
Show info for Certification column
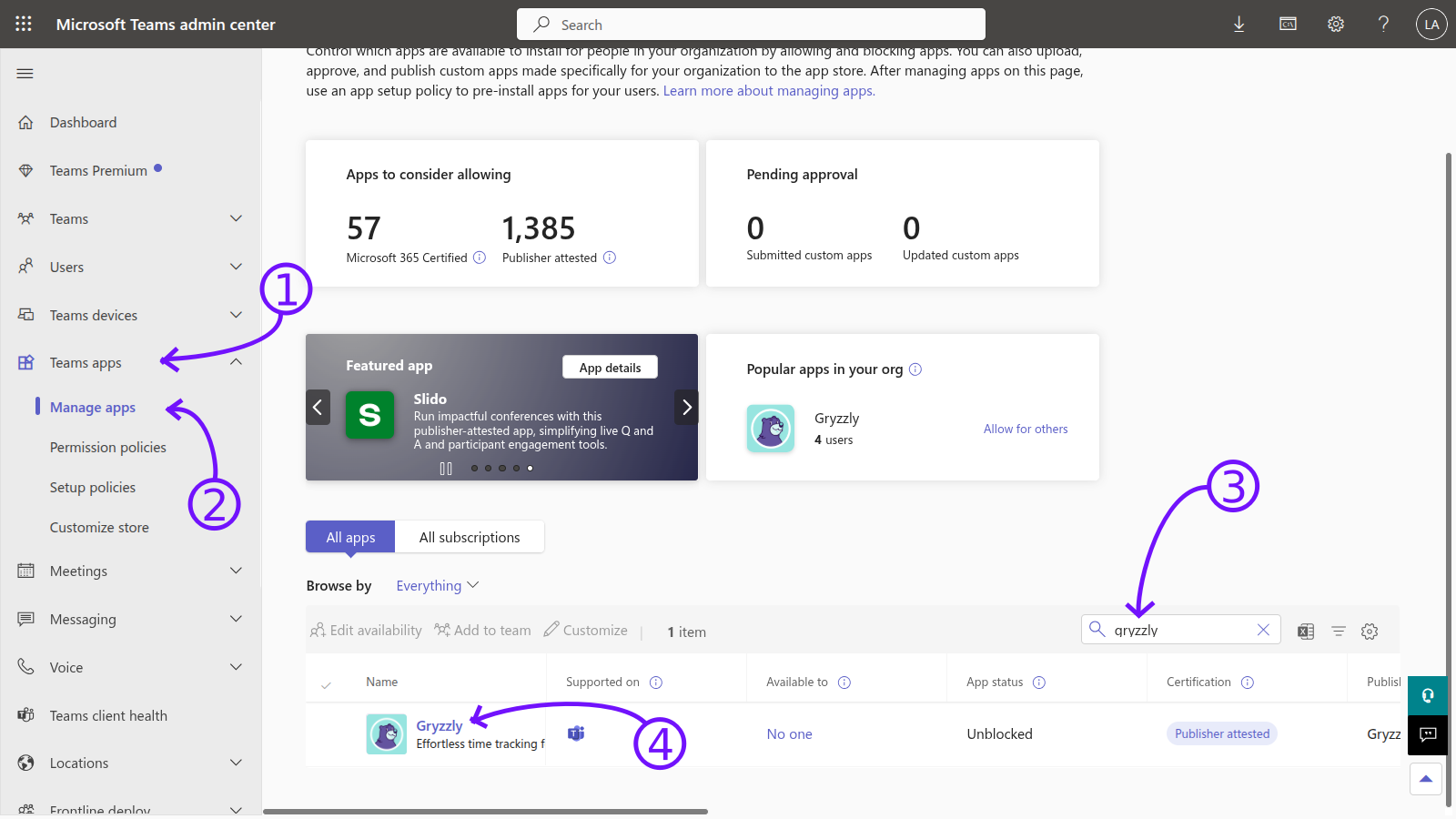[x=1248, y=682]
